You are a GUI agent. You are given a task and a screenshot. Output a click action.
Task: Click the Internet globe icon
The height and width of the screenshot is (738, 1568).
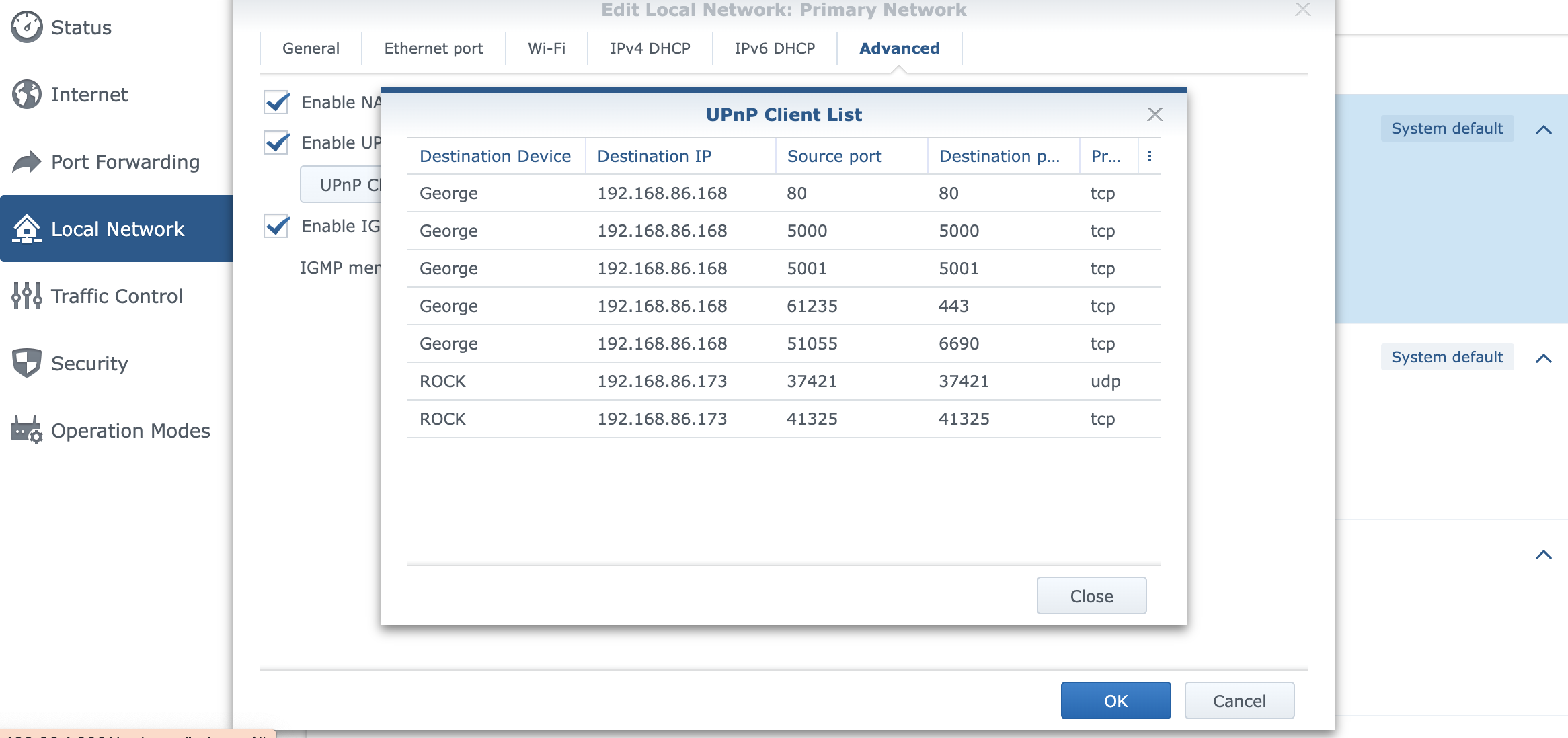click(27, 95)
